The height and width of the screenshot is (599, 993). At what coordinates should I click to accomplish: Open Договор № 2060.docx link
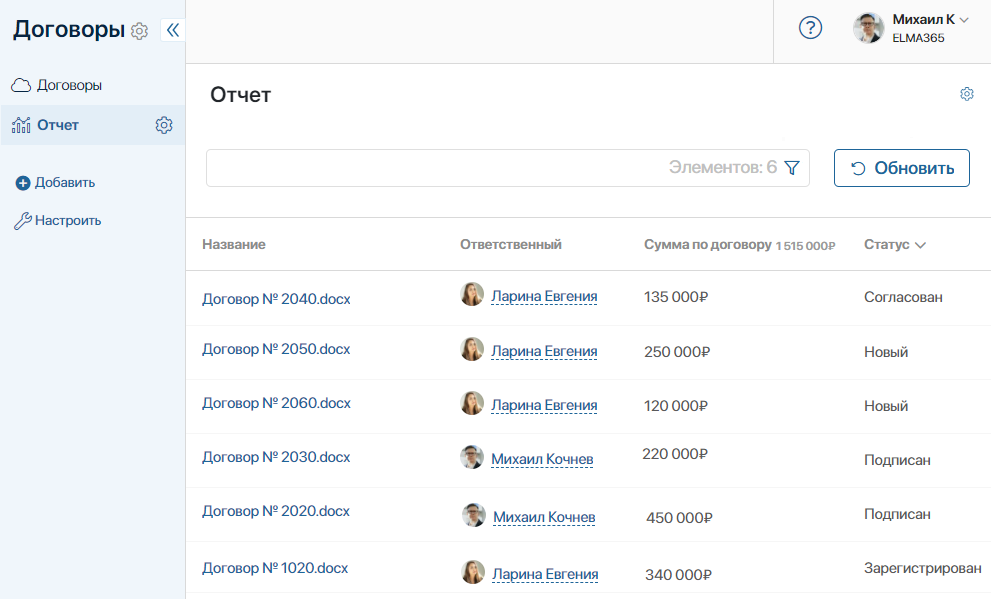point(276,403)
